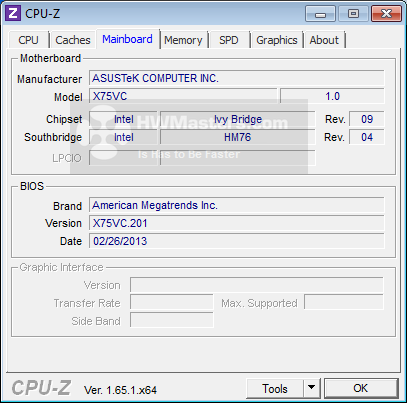Image resolution: width=407 pixels, height=403 pixels.
Task: Click the empty Graphic Interface Version field
Action: coord(256,285)
